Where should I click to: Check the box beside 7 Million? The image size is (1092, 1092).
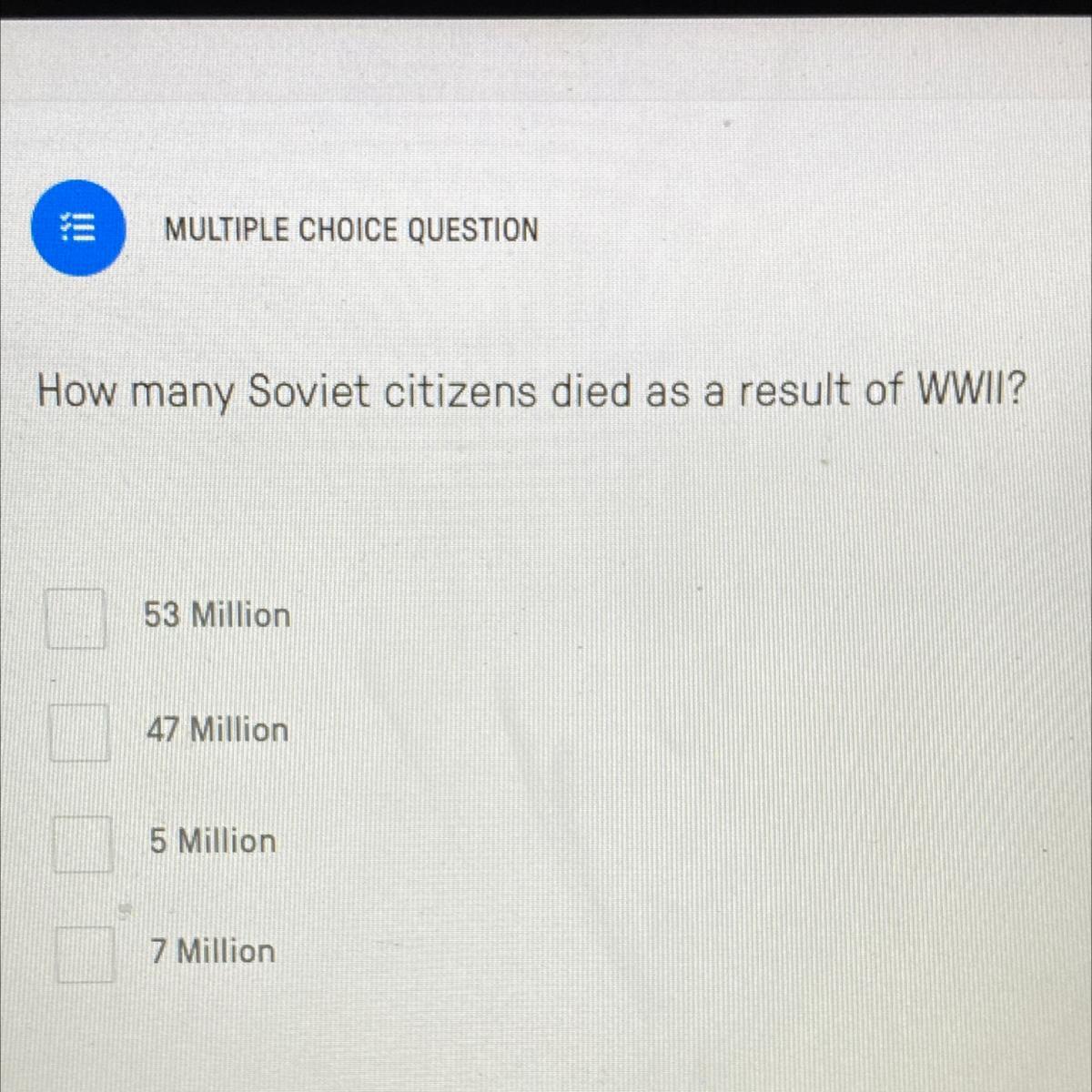(x=86, y=954)
